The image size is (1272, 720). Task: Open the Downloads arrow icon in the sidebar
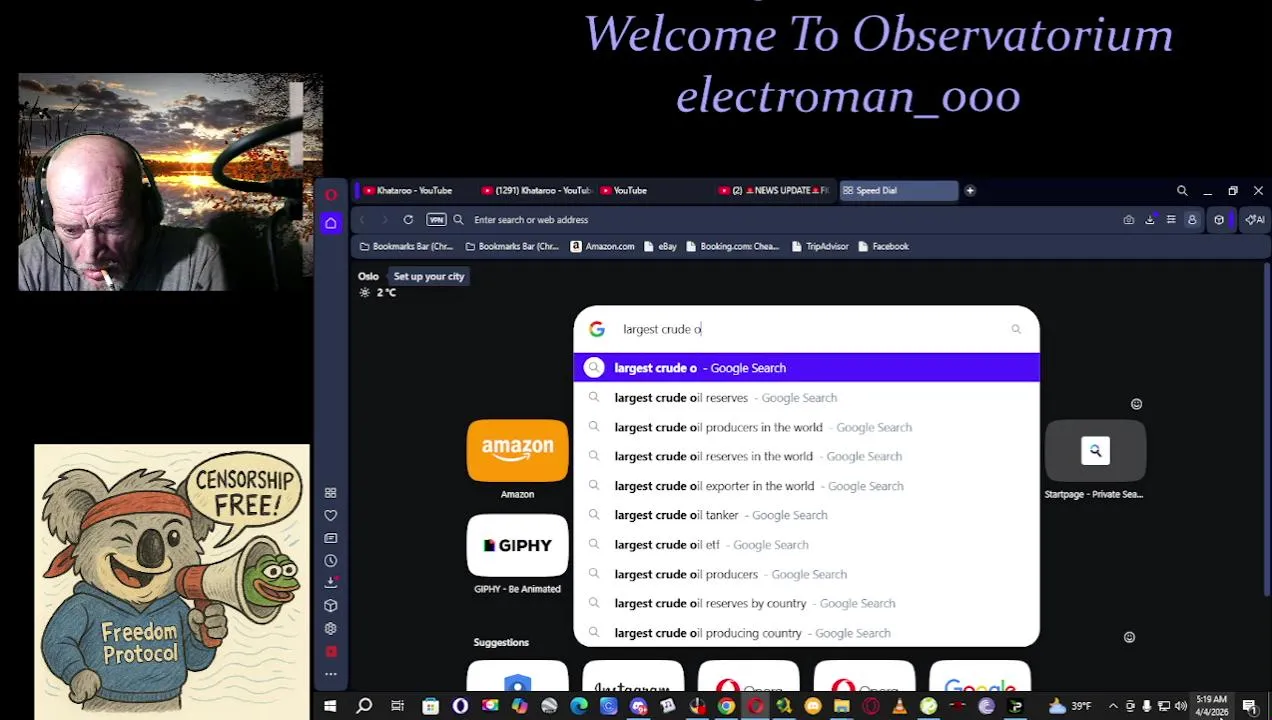(331, 583)
